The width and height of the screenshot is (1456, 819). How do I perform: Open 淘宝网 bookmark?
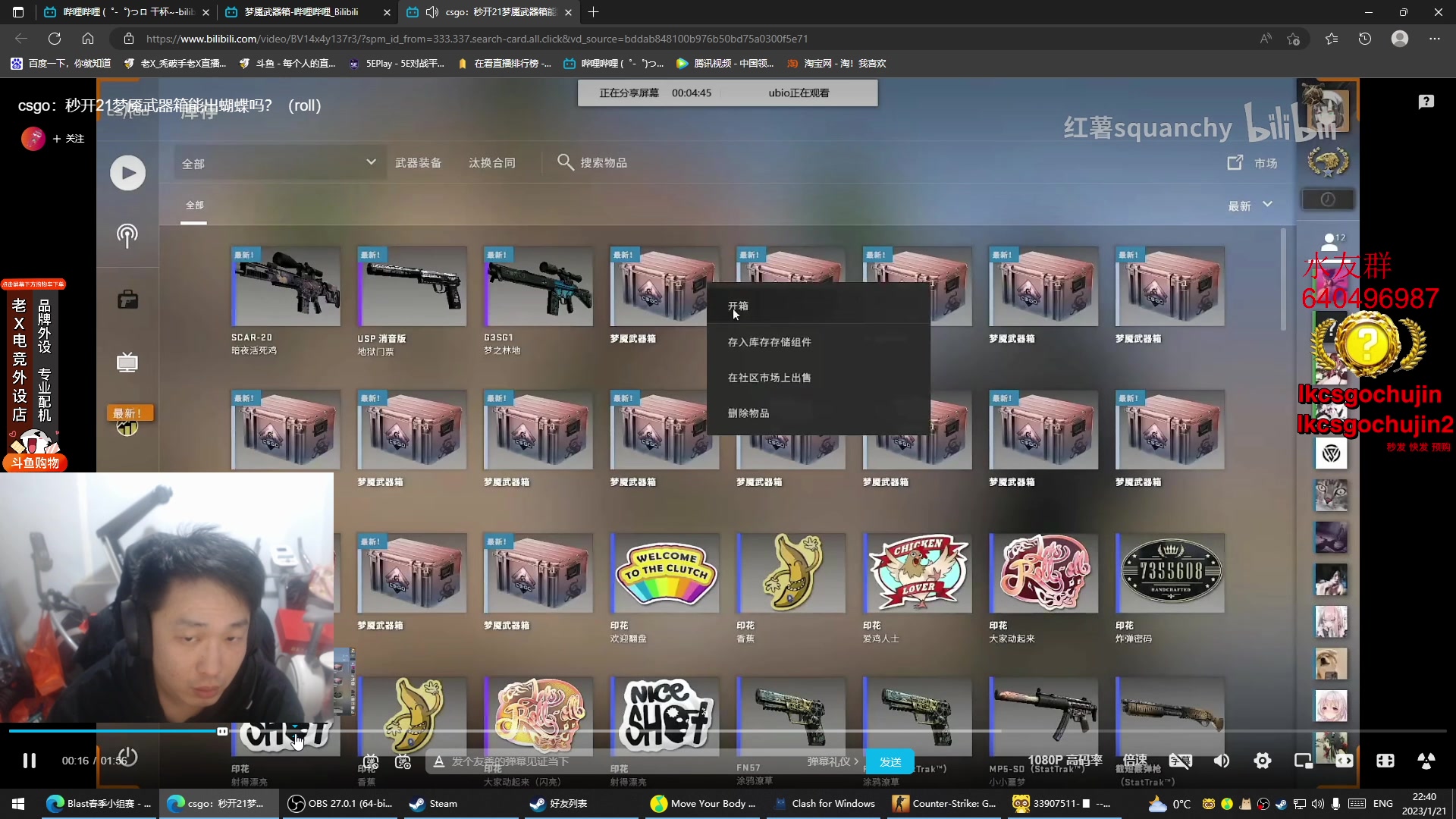point(836,64)
